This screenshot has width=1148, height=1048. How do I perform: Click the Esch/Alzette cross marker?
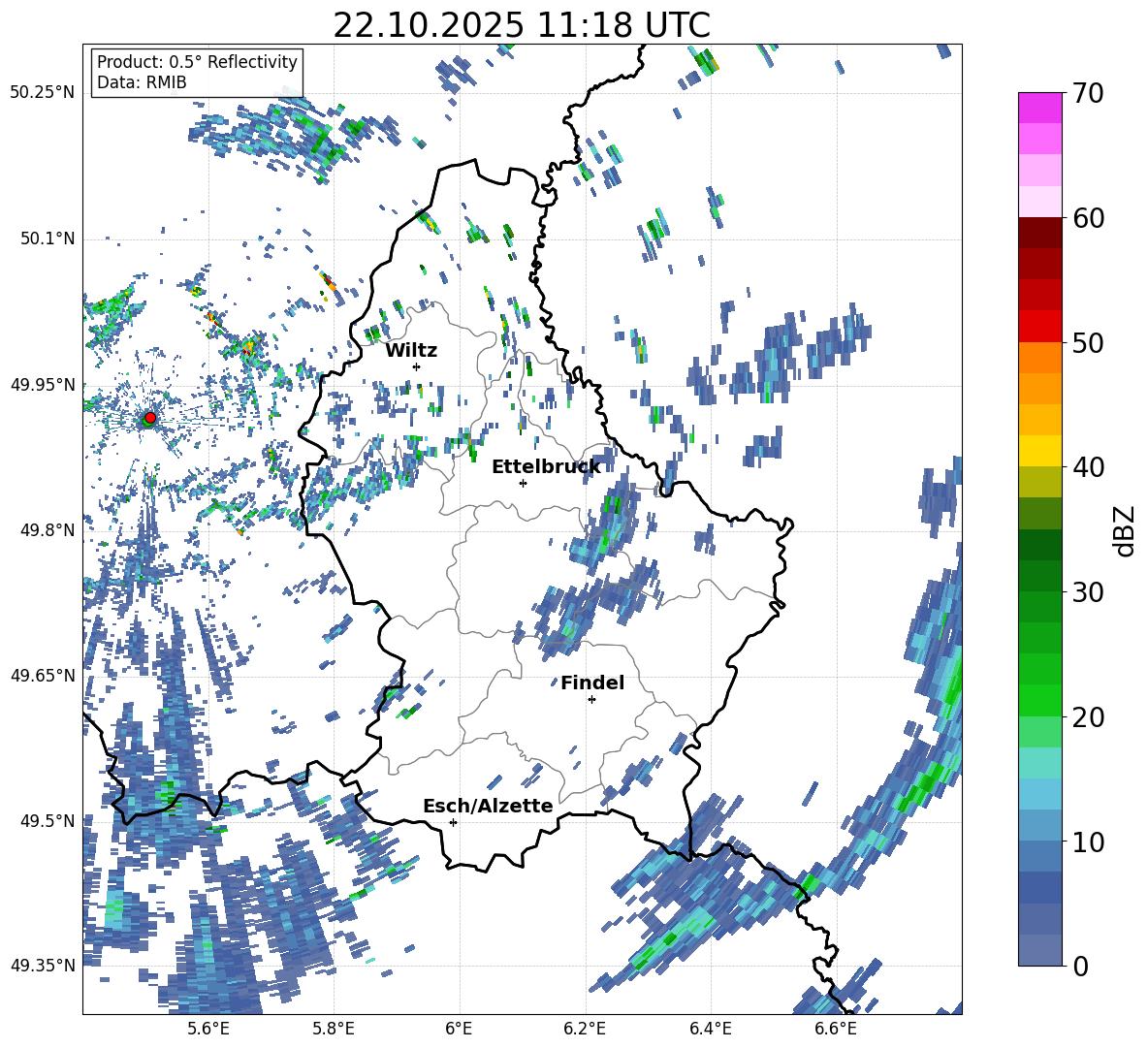coord(453,822)
